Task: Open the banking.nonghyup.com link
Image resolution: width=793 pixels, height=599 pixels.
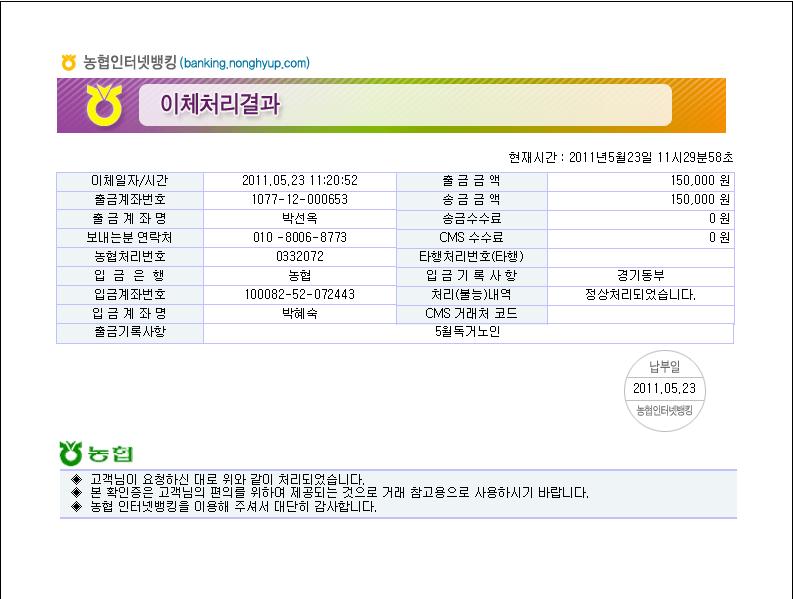Action: point(245,63)
